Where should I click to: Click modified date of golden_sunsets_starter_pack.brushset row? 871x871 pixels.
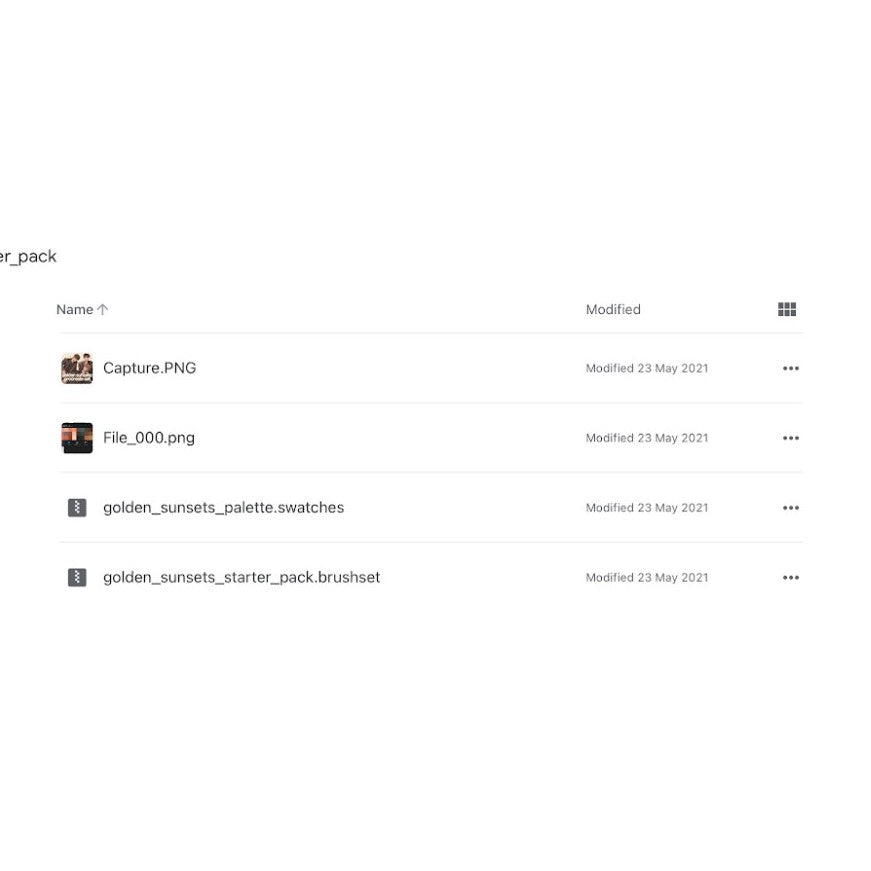[647, 578]
